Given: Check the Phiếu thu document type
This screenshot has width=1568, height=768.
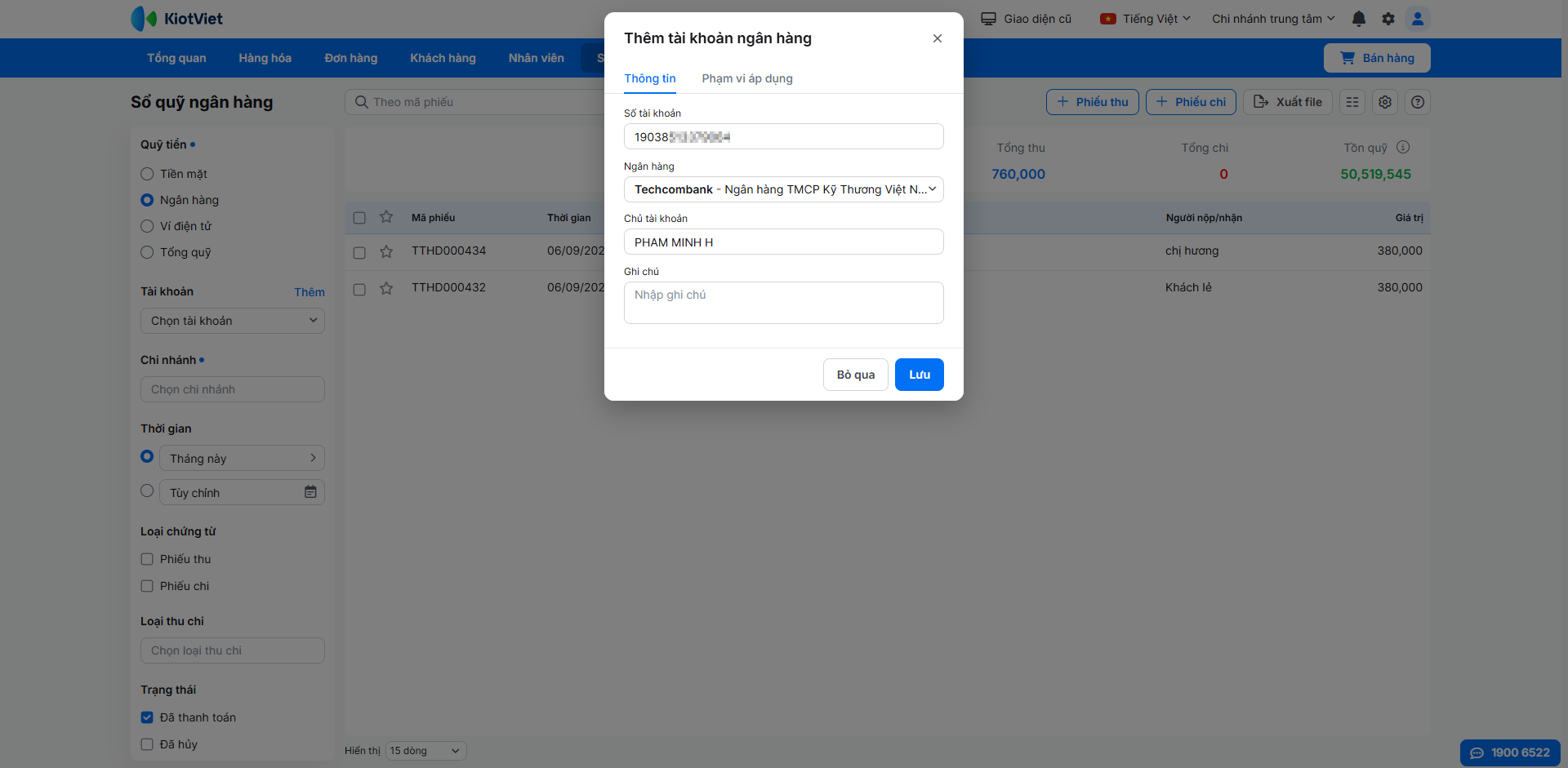Looking at the screenshot, I should point(147,559).
